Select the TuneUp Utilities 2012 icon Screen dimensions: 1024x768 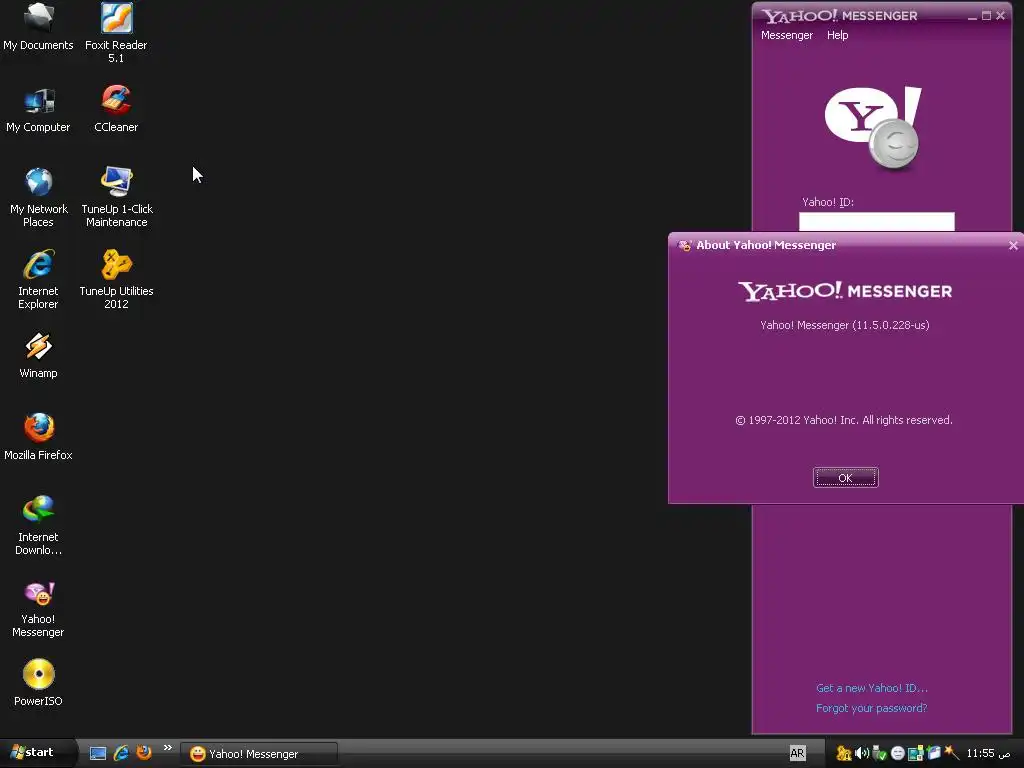click(x=116, y=279)
